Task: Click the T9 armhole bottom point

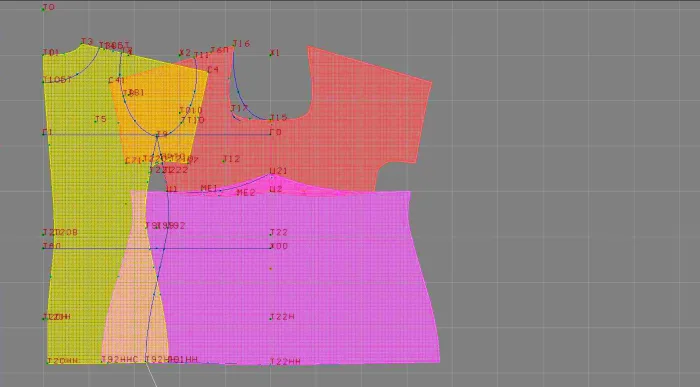Action: click(x=157, y=135)
